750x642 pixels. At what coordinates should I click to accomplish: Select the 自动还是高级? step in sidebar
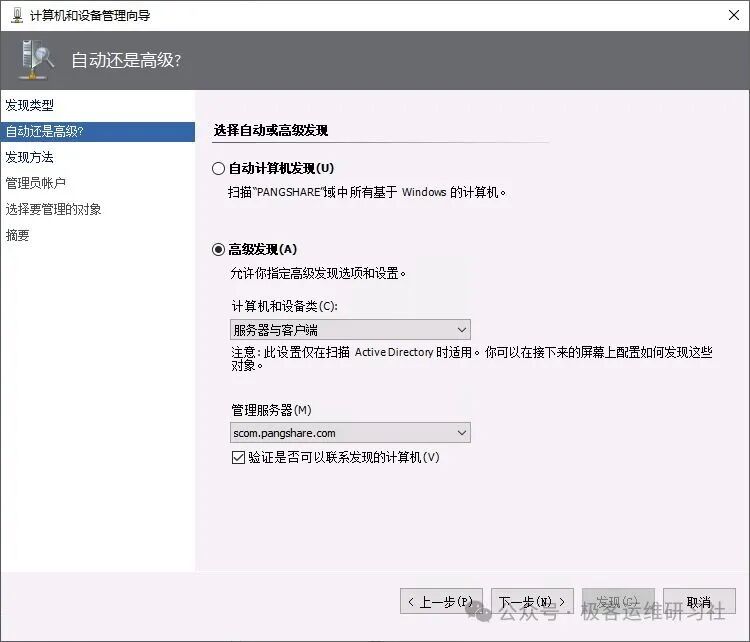(x=98, y=132)
